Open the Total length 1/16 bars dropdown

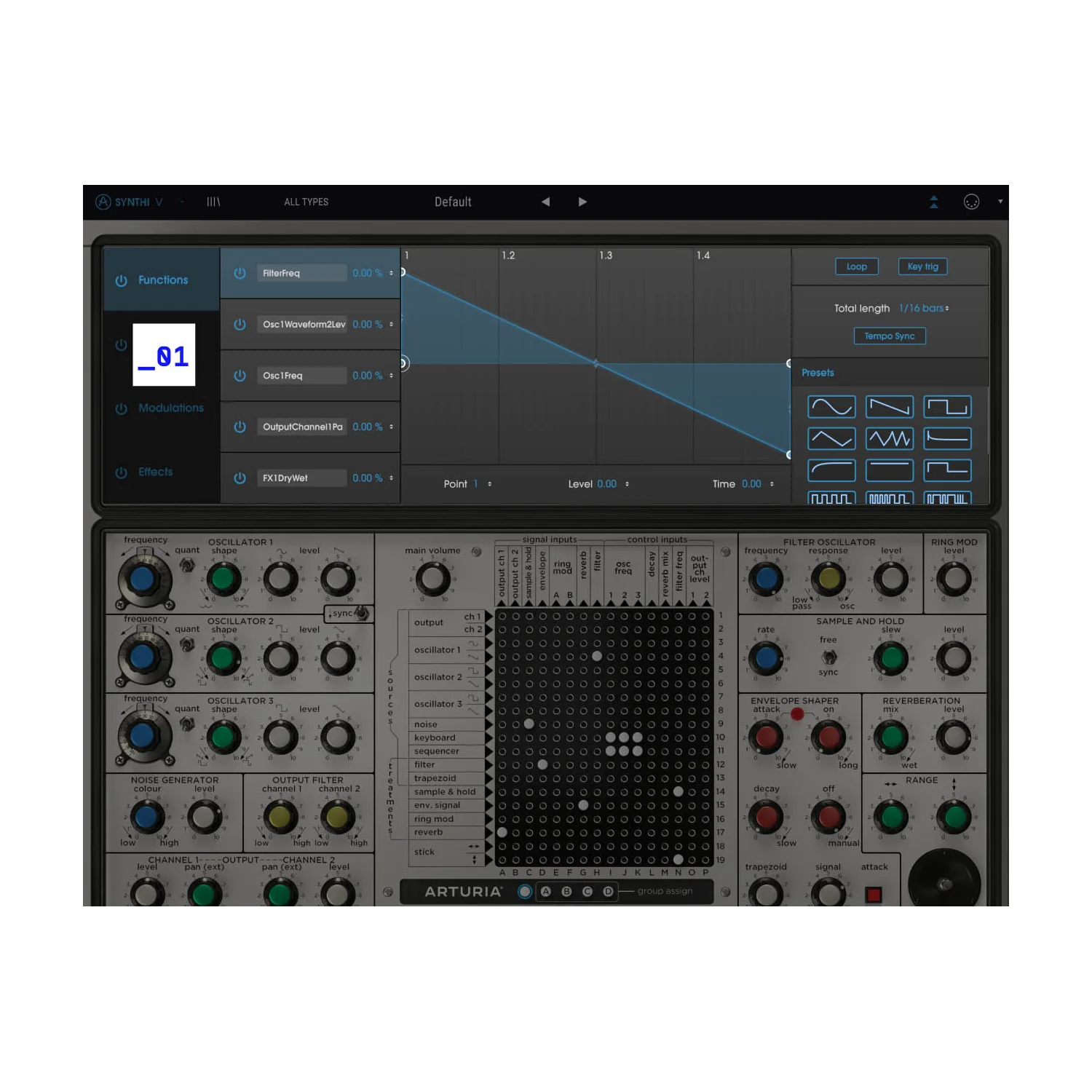pyautogui.click(x=924, y=309)
